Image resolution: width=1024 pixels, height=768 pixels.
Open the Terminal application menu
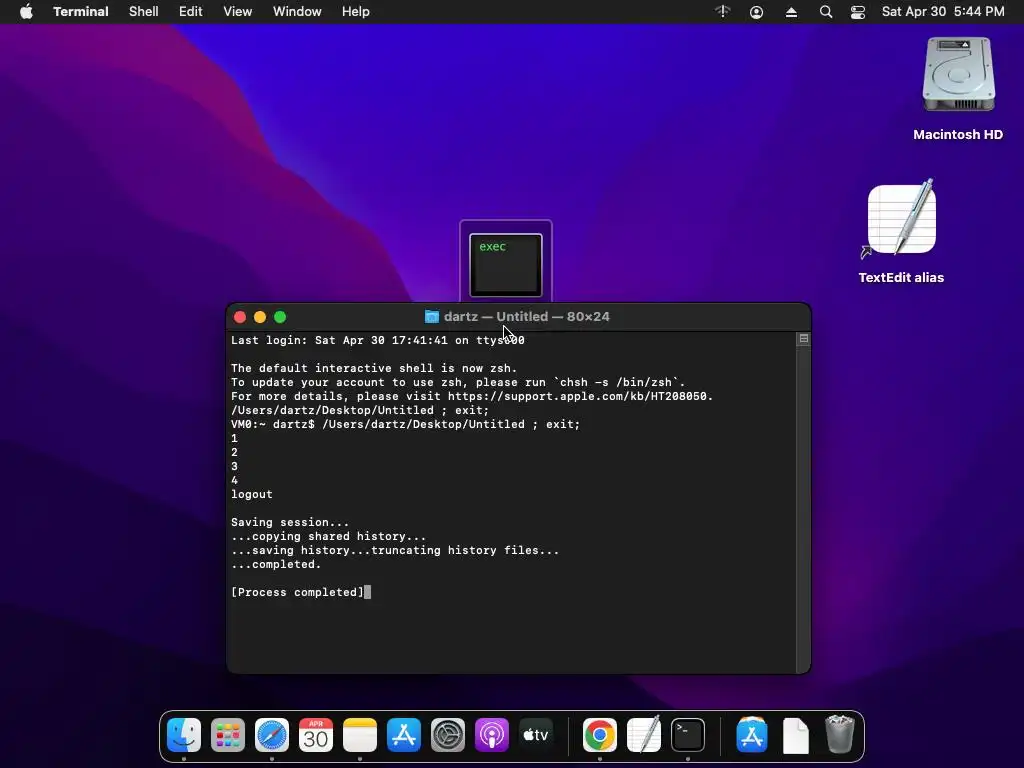(81, 12)
